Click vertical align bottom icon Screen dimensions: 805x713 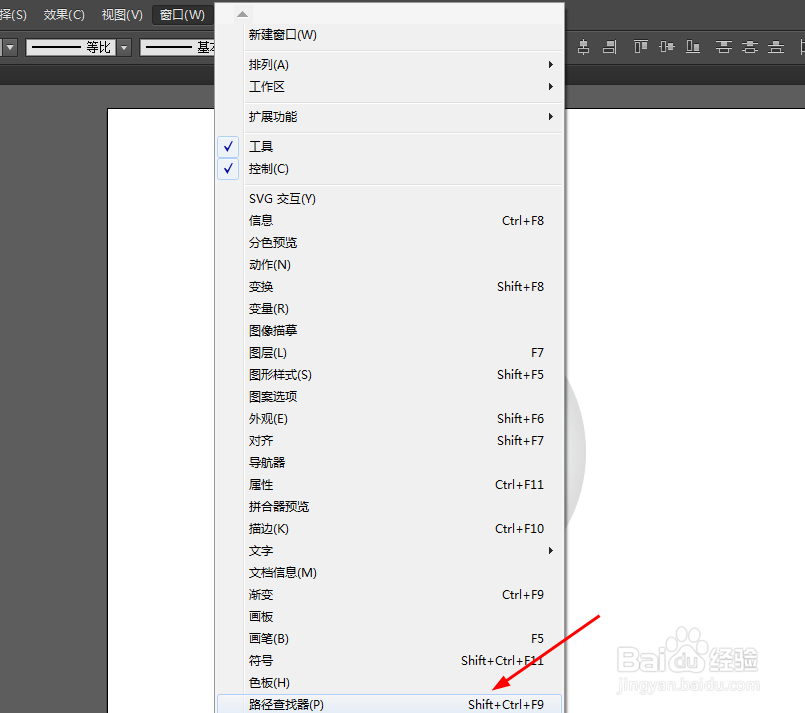pyautogui.click(x=693, y=47)
